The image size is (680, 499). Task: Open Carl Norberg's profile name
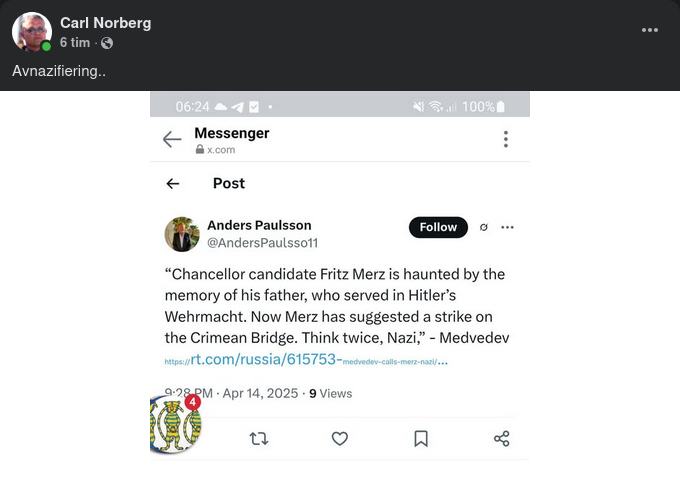coord(105,23)
